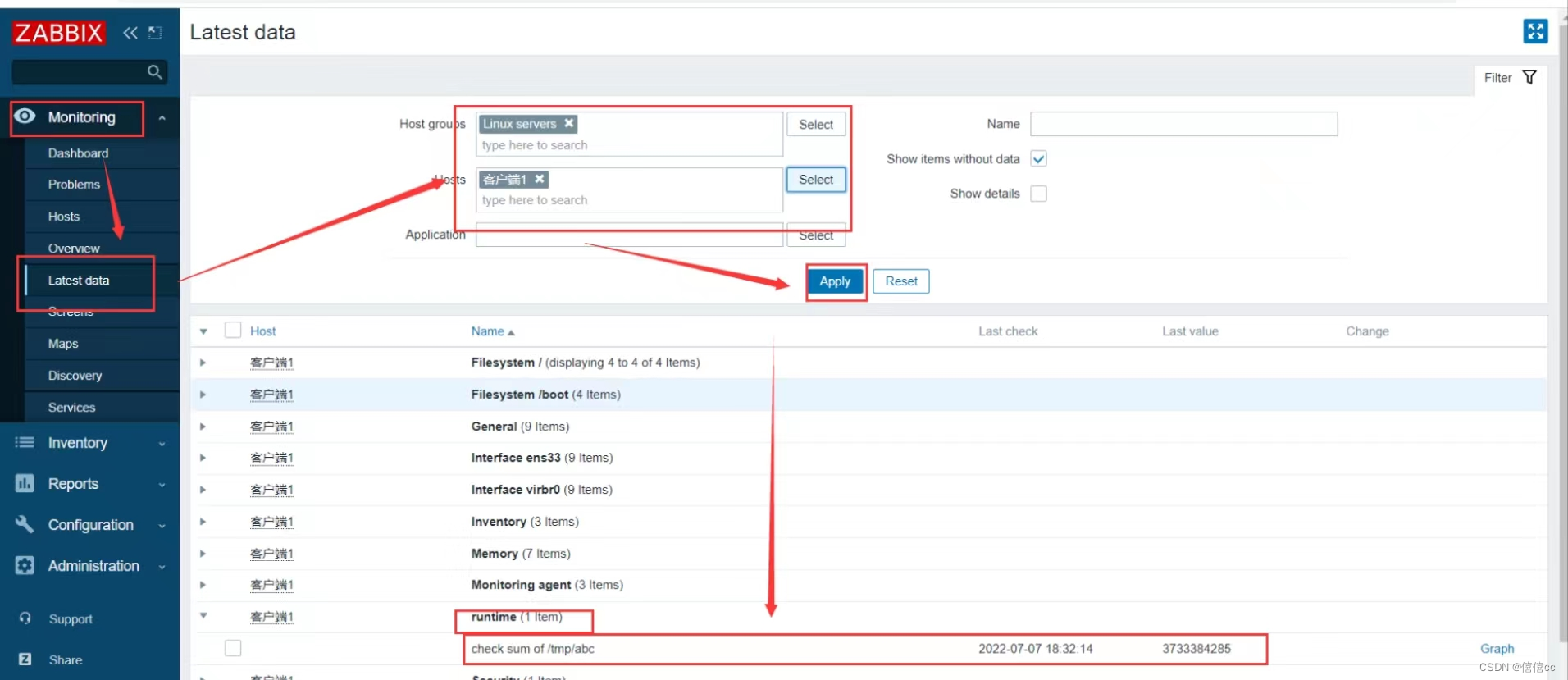Click 客户端1 host link in Memory row

coord(271,554)
